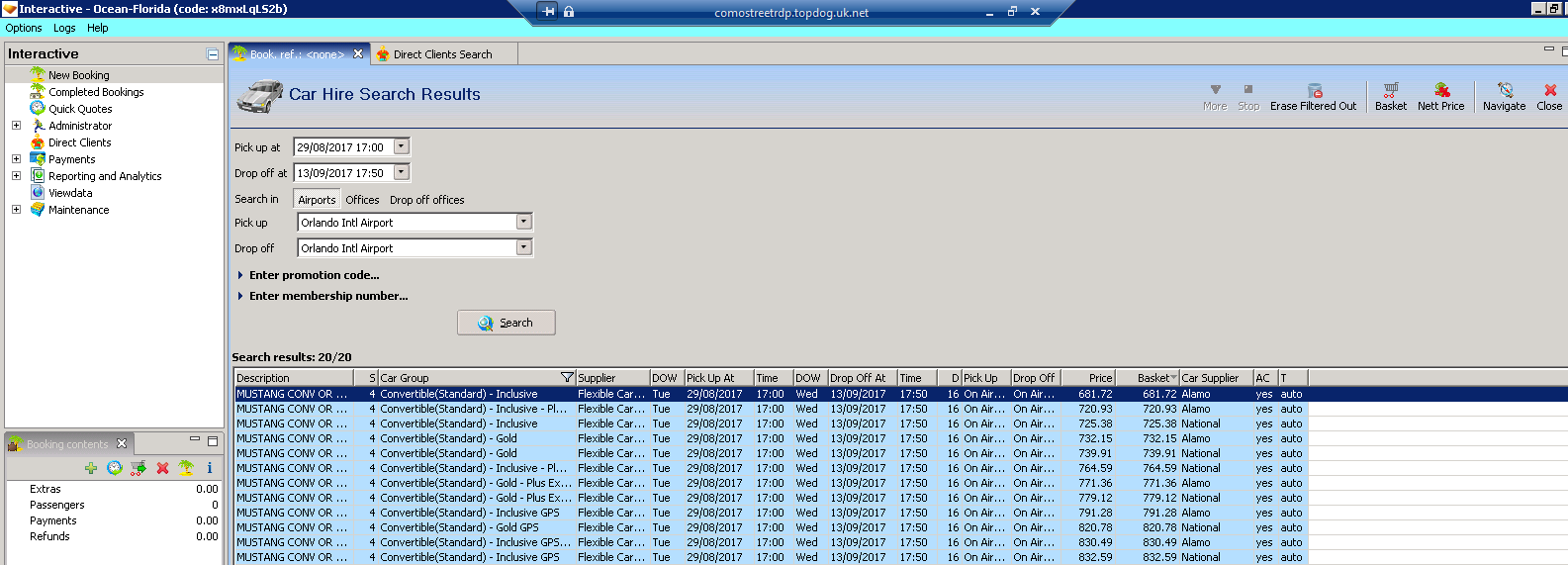
Task: Click the Quick Quotes clock icon
Action: [38, 108]
